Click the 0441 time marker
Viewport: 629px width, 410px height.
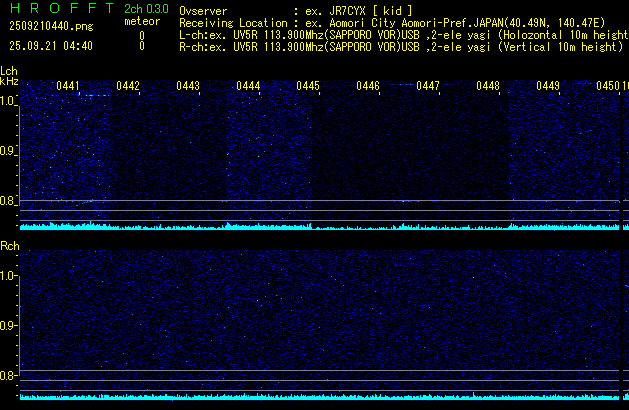[x=68, y=87]
